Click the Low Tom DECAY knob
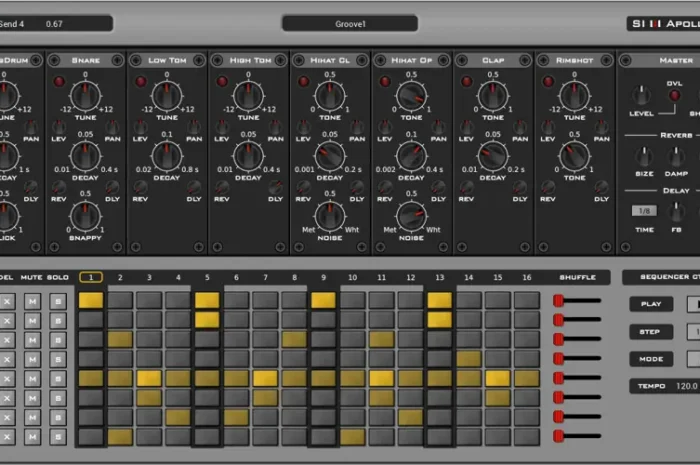This screenshot has width=700, height=465. tap(167, 155)
